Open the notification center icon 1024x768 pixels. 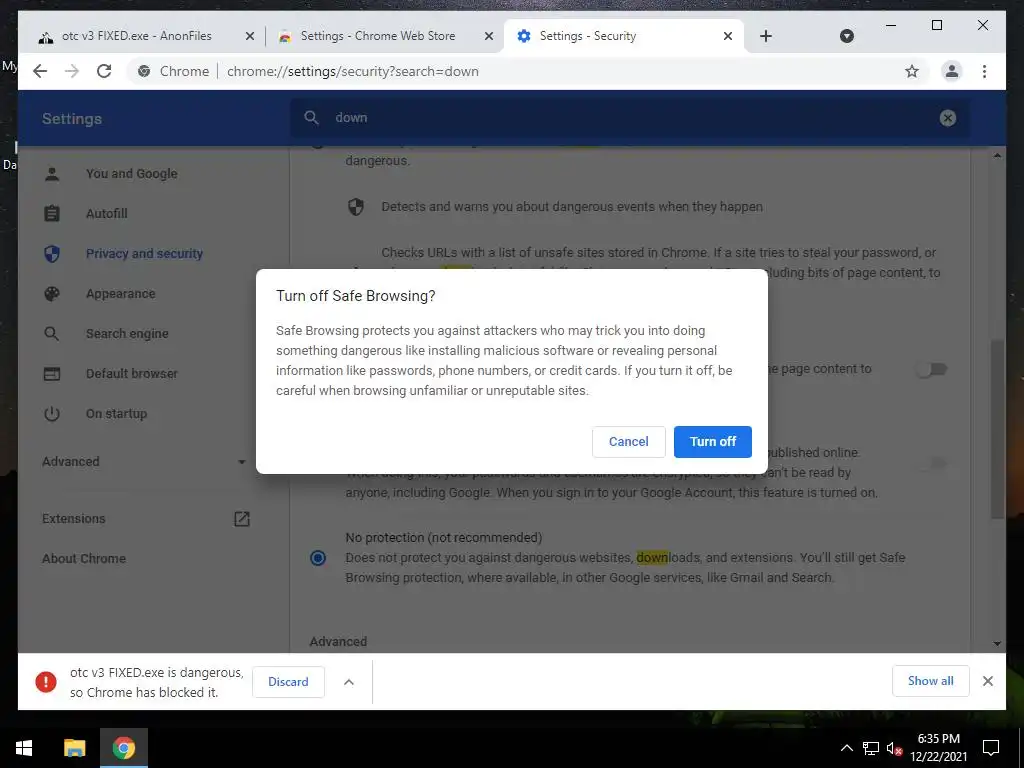(991, 748)
